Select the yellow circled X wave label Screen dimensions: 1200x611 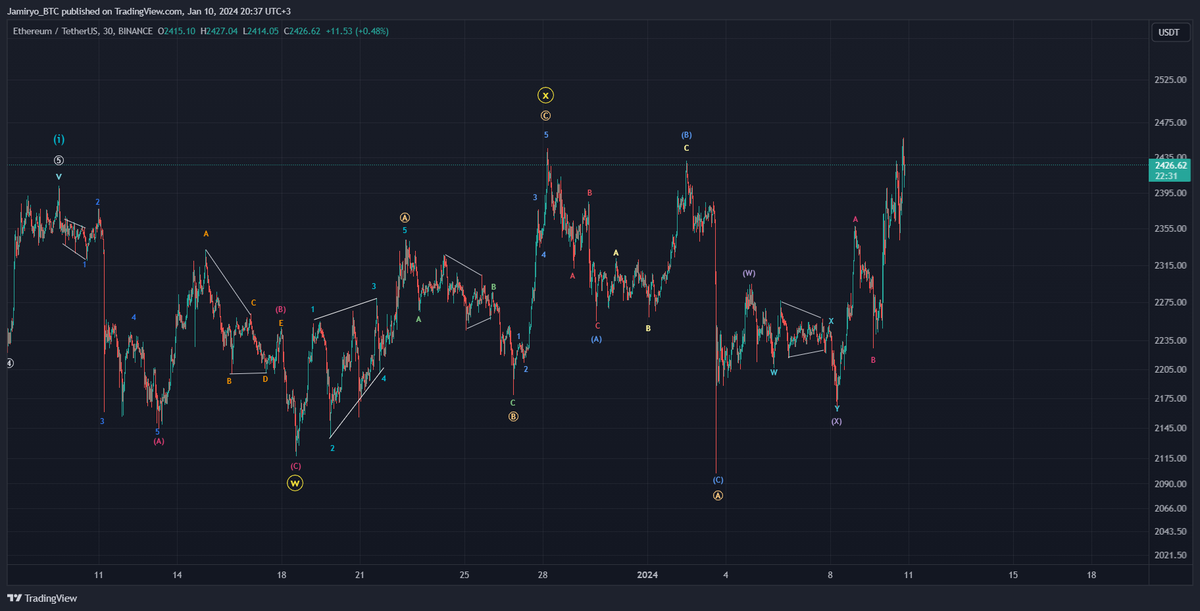[545, 96]
